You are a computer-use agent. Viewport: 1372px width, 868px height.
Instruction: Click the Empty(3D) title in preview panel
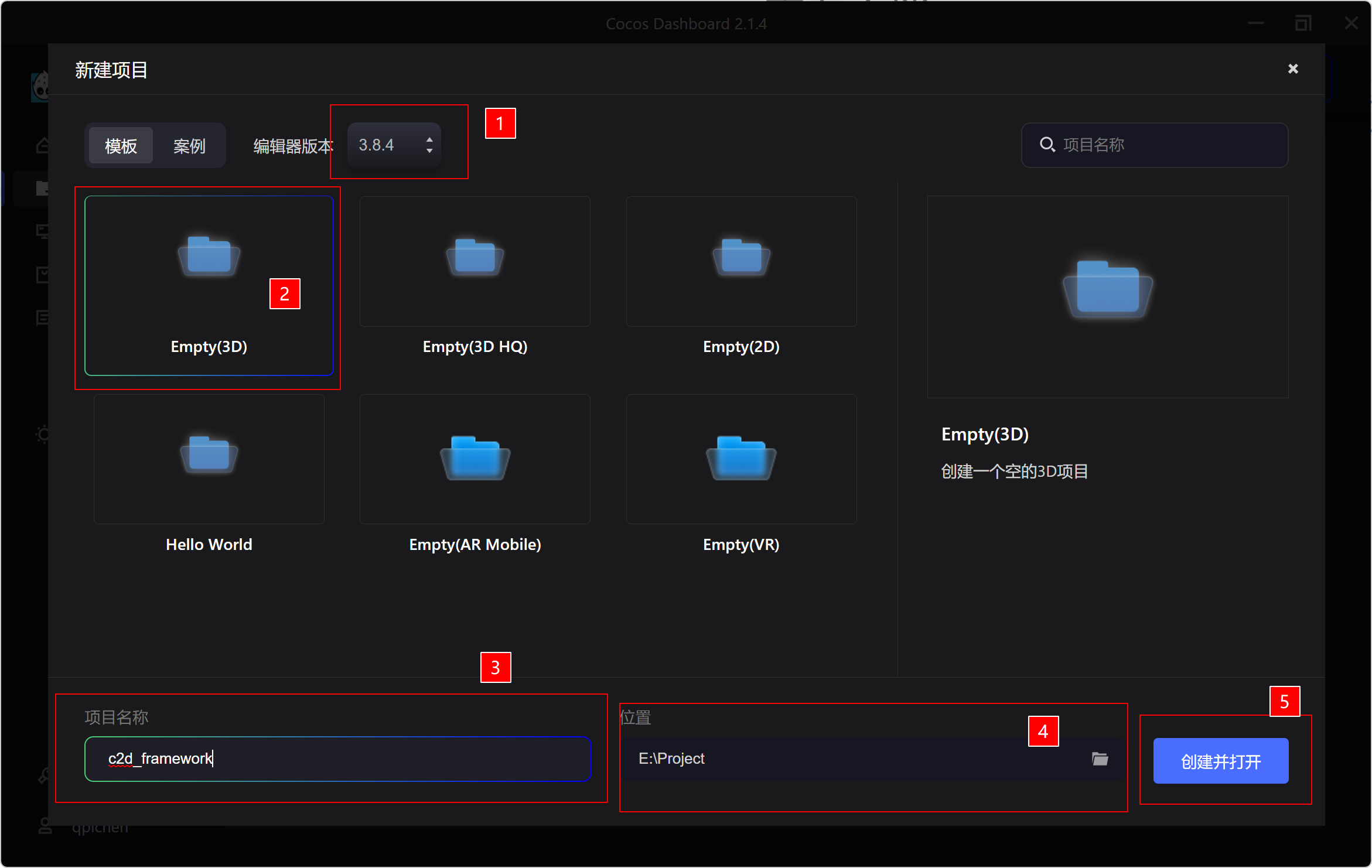[985, 434]
